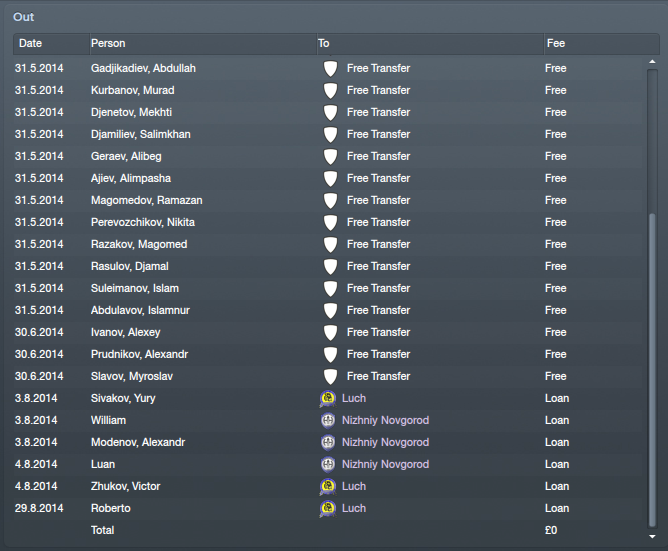
Task: Click the free transfer shield for Ivanov, Alexey
Action: point(330,333)
